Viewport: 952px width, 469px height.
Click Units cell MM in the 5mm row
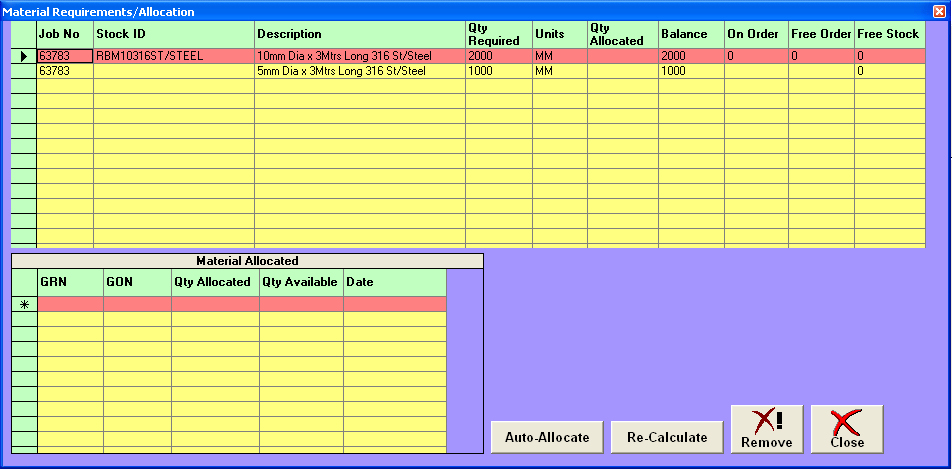(560, 71)
